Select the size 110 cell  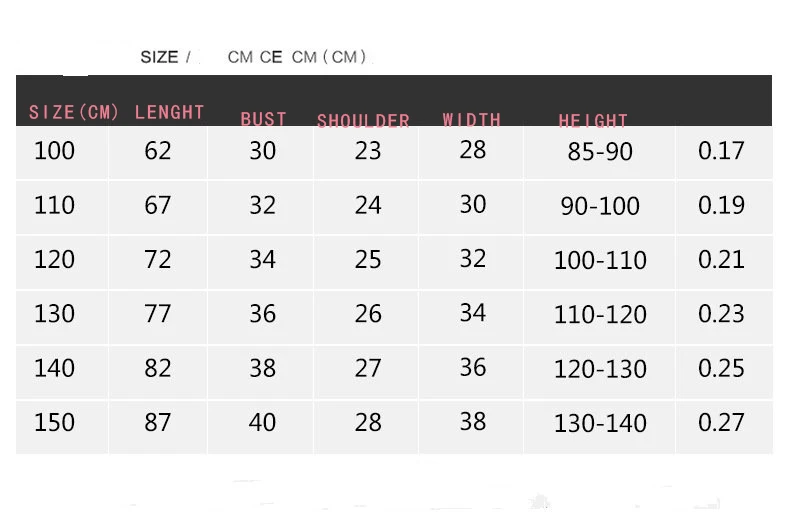(x=62, y=207)
